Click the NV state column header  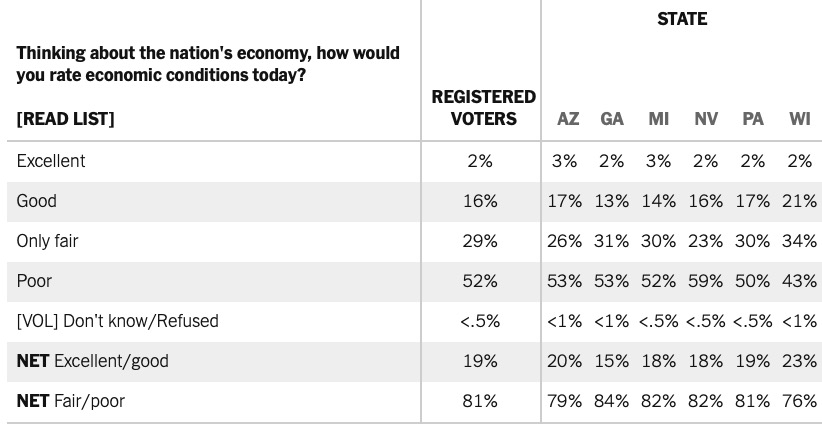(x=706, y=119)
